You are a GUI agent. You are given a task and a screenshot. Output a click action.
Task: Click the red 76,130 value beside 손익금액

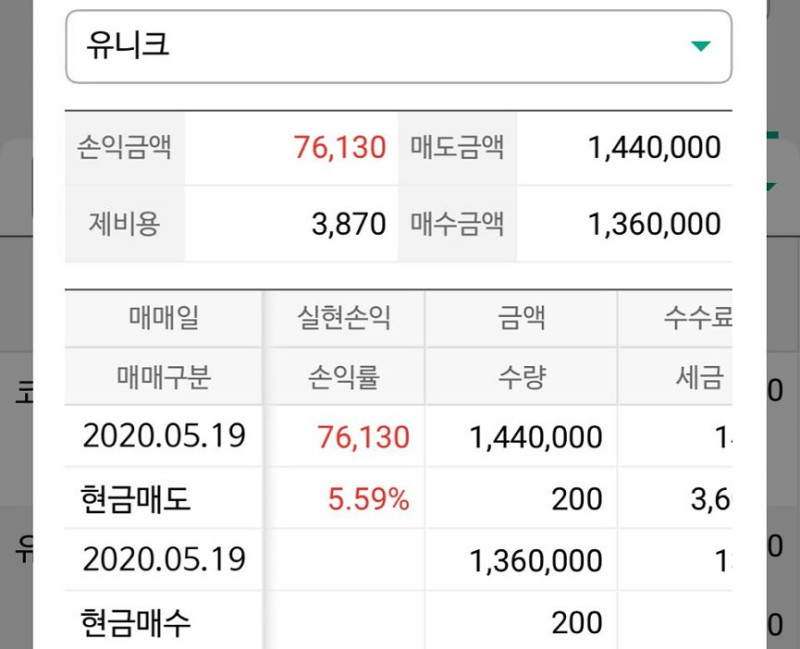pos(340,148)
